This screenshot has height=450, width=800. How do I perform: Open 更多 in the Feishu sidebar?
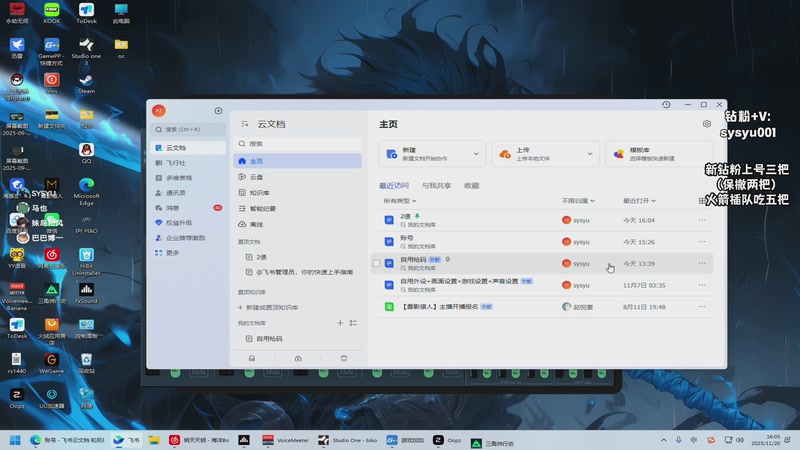(188, 253)
